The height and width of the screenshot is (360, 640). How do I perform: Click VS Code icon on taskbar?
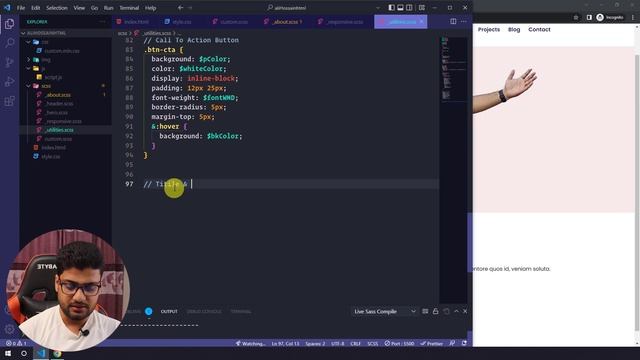coord(41,353)
